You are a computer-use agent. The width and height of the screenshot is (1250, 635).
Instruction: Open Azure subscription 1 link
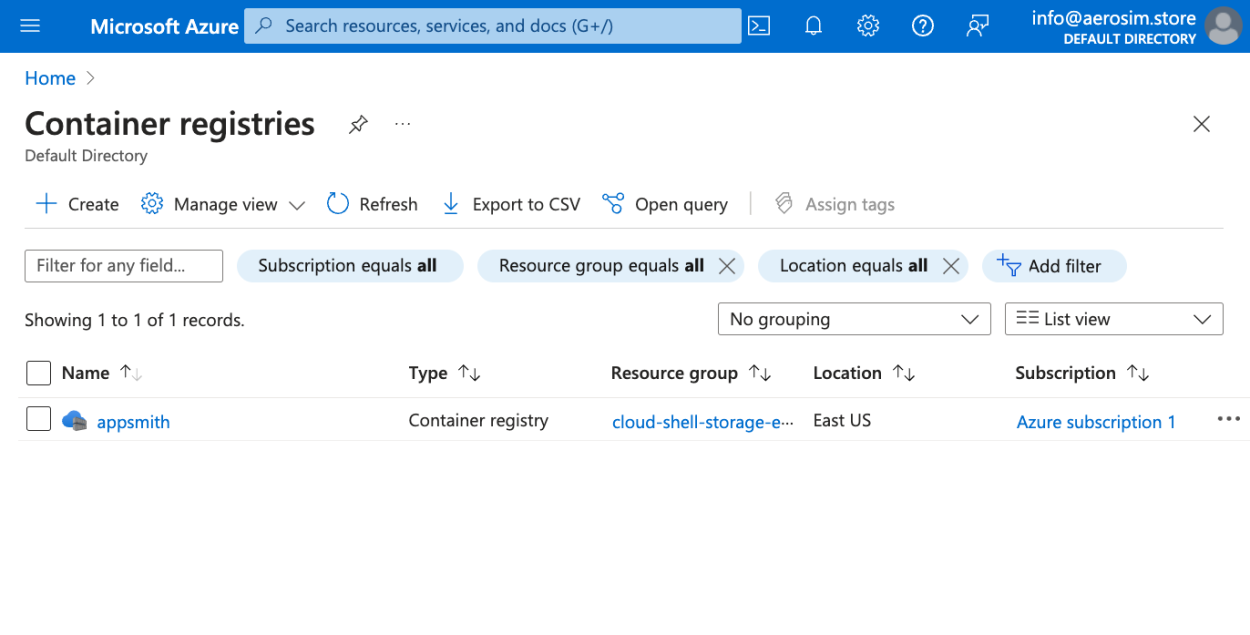pos(1096,421)
